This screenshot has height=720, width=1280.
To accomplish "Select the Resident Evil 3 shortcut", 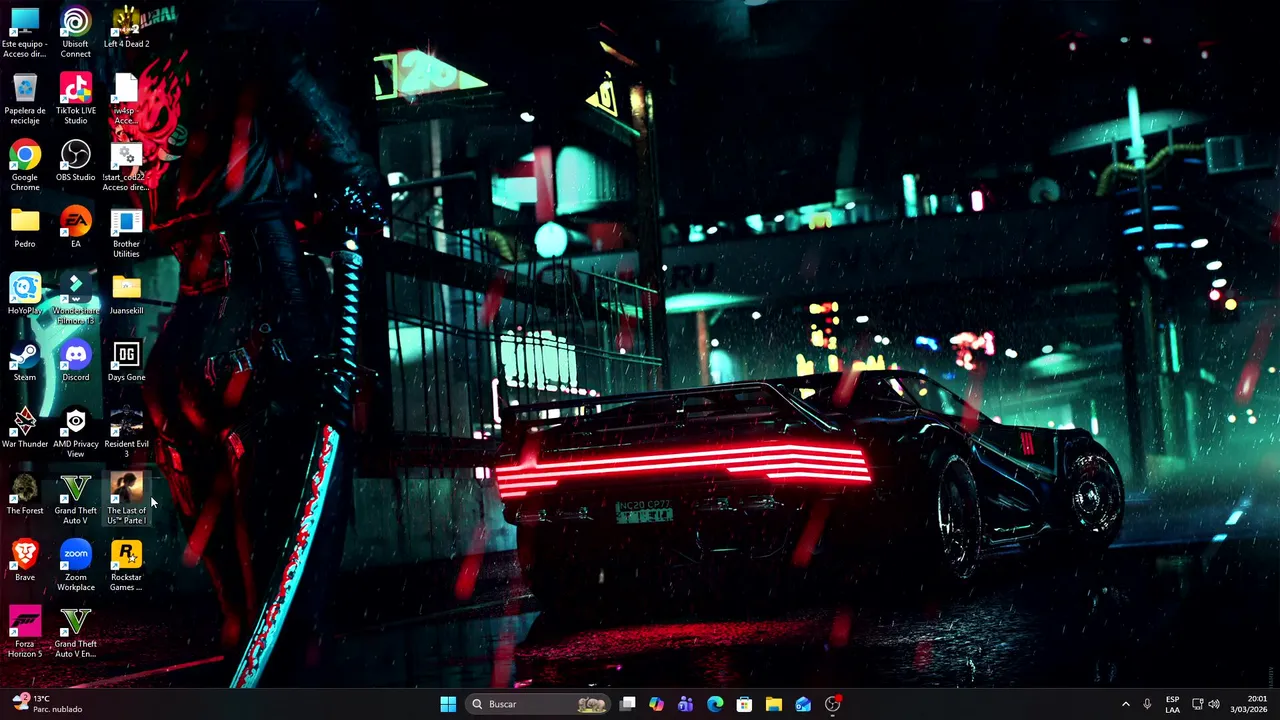I will tap(126, 432).
